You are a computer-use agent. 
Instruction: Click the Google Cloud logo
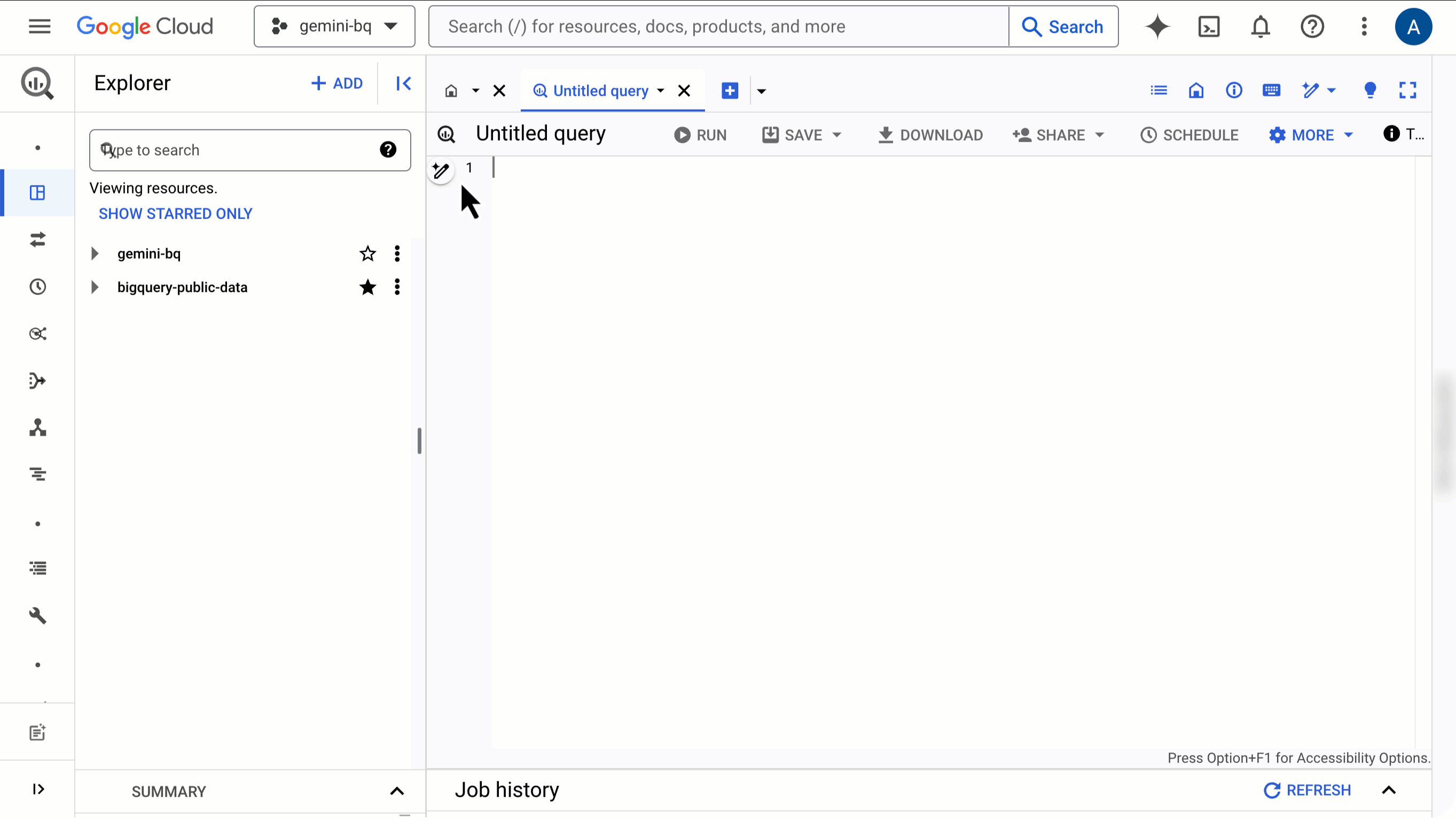pos(145,27)
